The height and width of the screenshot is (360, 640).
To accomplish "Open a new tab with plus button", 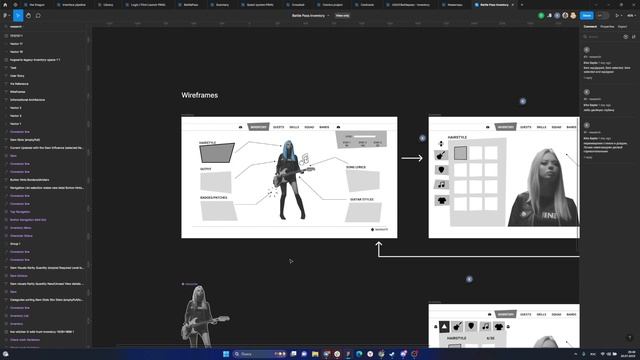I will coord(522,4).
